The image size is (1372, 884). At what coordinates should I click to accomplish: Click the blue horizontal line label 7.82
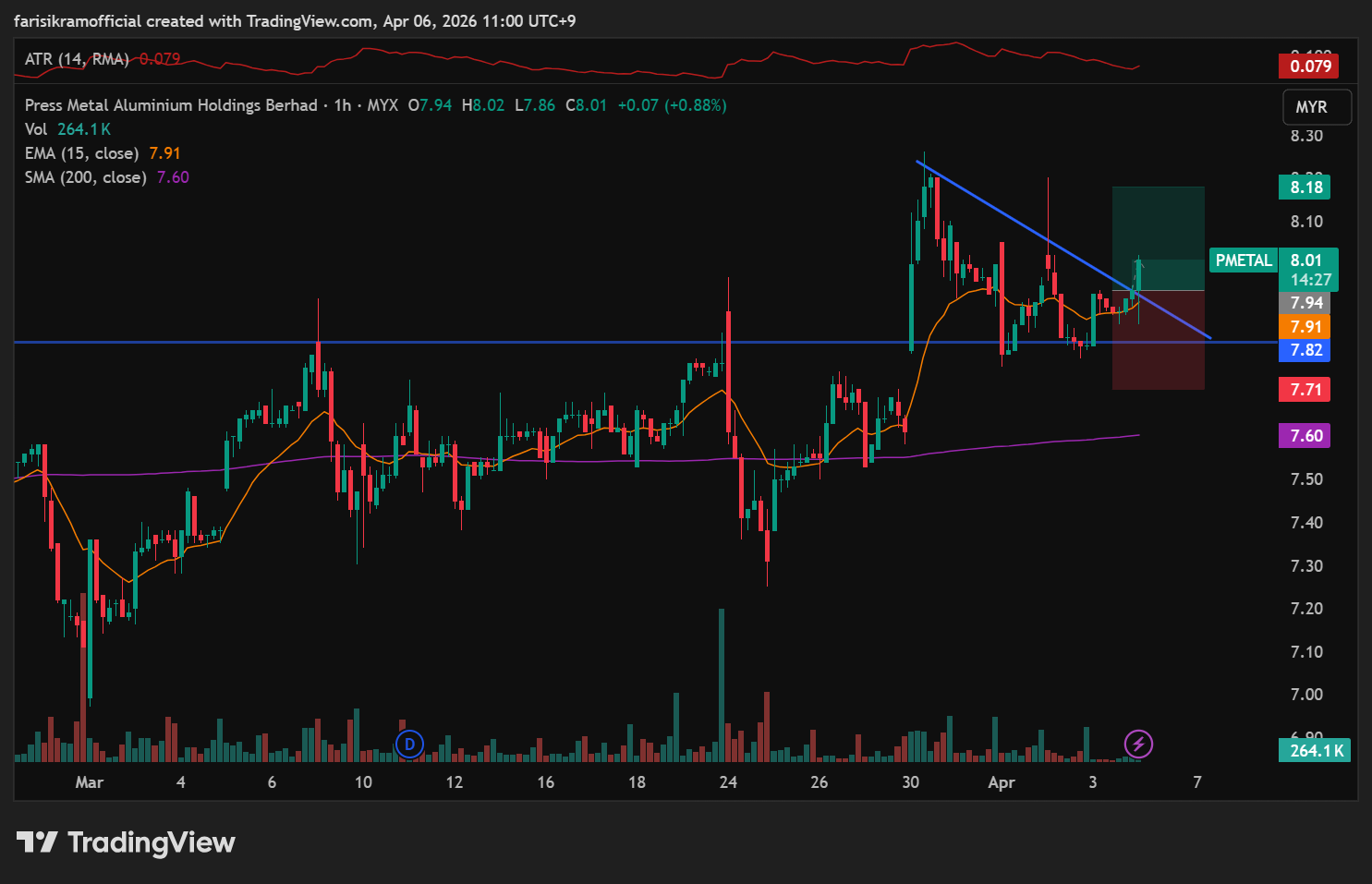[x=1305, y=350]
